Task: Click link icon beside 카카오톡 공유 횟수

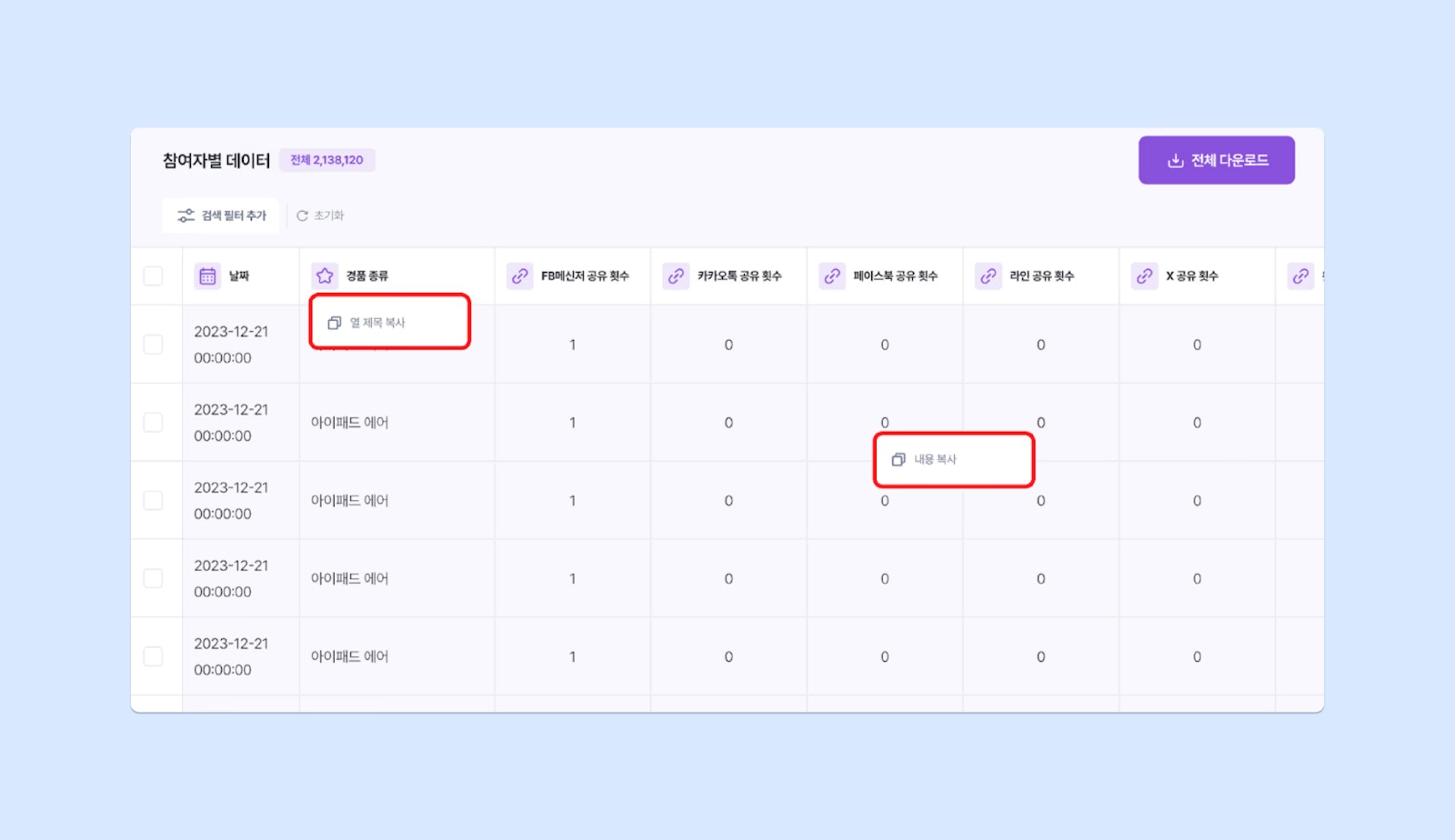Action: click(676, 275)
